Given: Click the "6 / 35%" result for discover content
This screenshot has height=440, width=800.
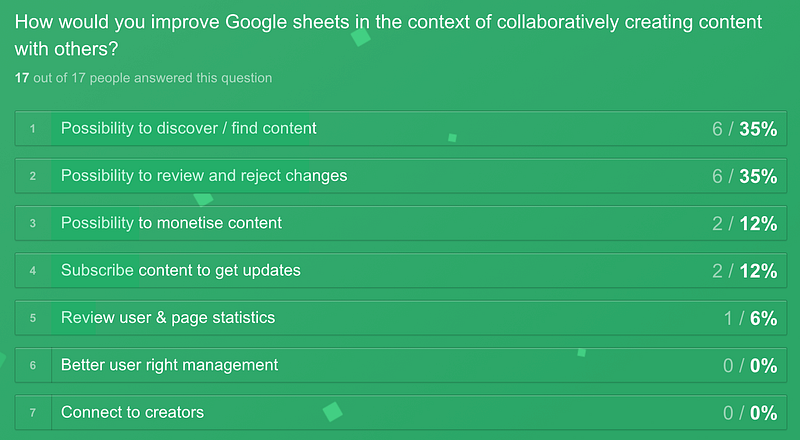Looking at the screenshot, I should click(x=744, y=129).
